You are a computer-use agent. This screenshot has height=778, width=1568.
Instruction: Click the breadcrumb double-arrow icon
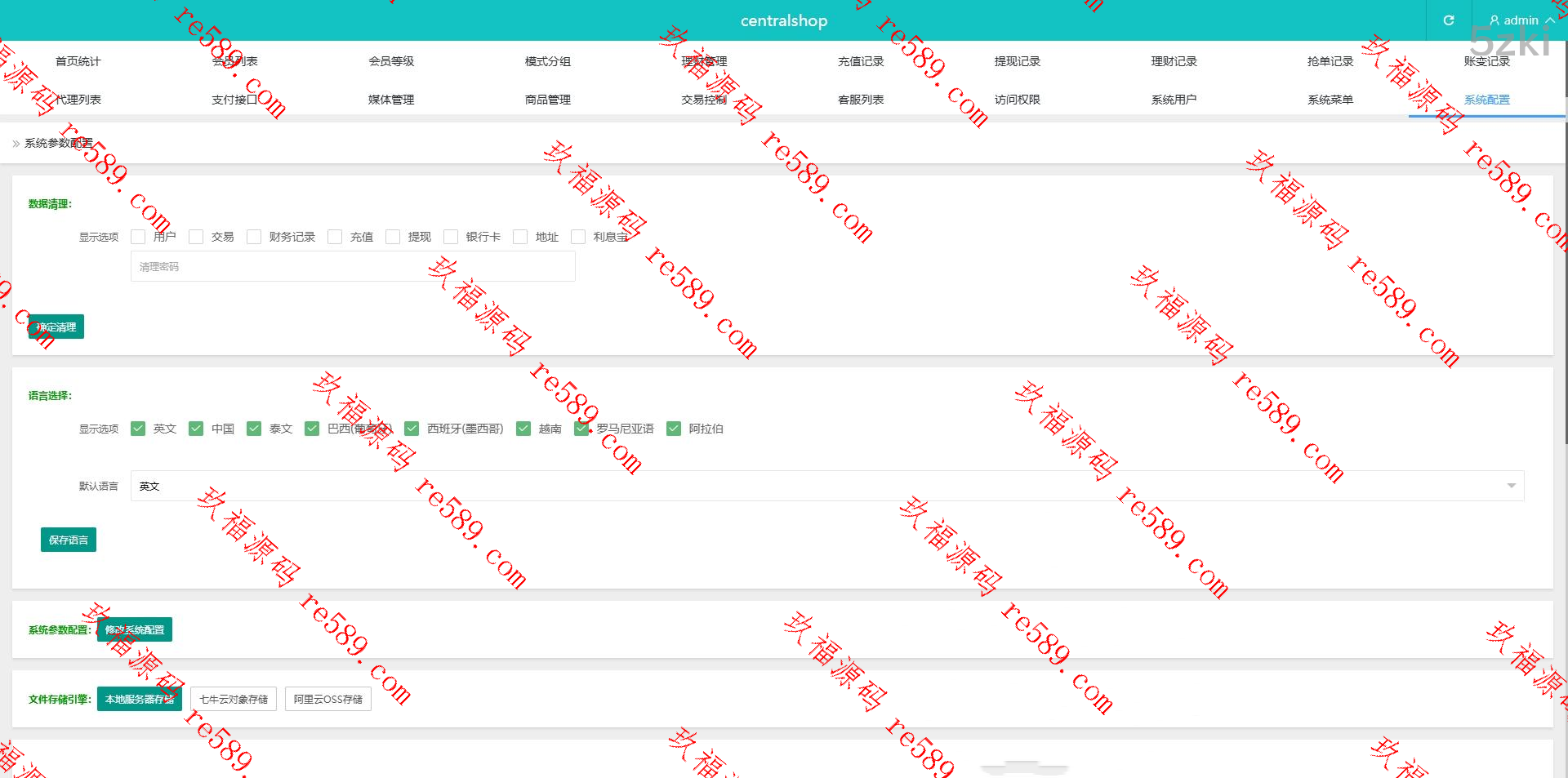click(16, 144)
